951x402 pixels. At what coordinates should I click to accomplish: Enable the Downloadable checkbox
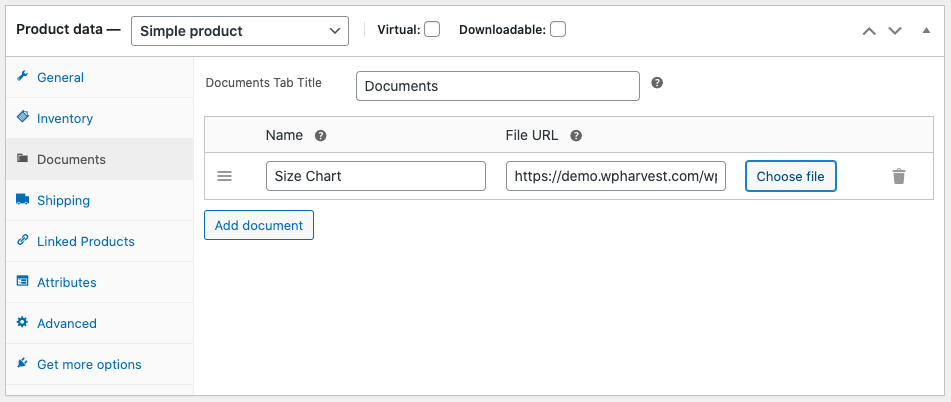[x=558, y=29]
